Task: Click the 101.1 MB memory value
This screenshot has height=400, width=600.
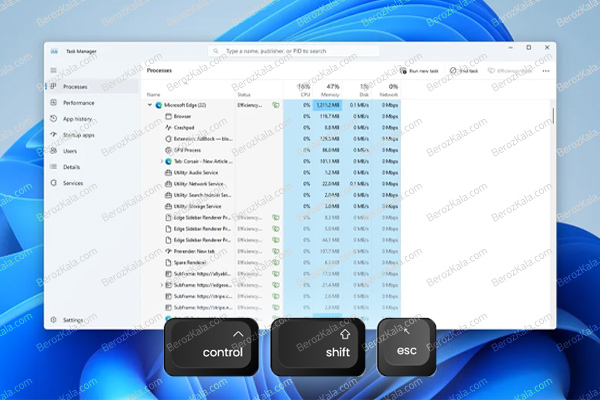Action: point(329,161)
